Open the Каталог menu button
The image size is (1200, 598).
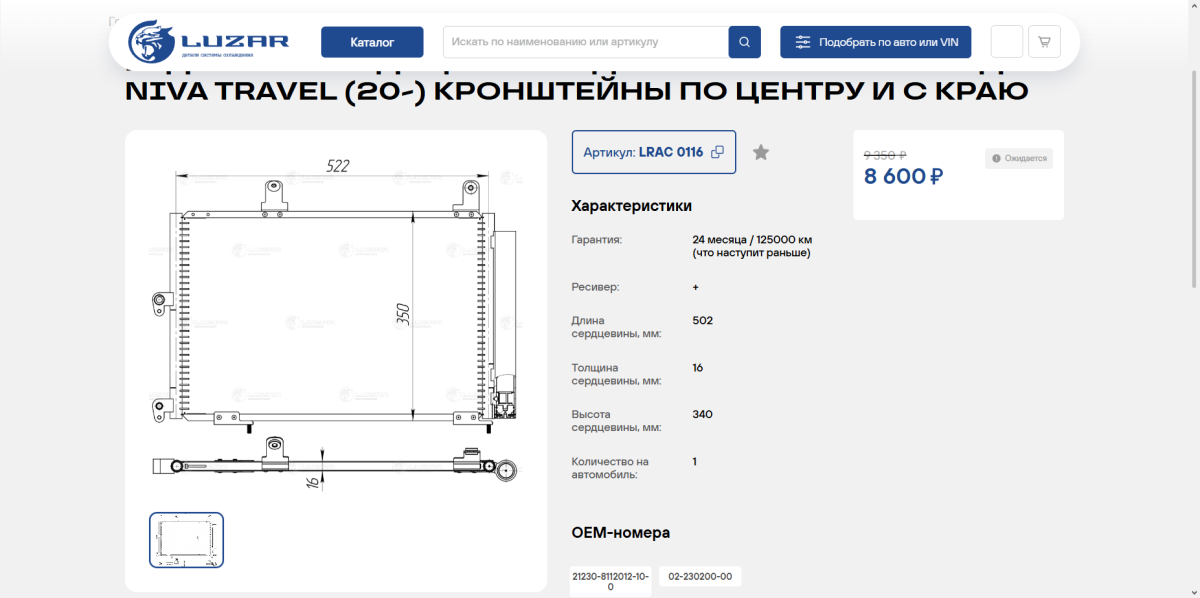coord(372,42)
